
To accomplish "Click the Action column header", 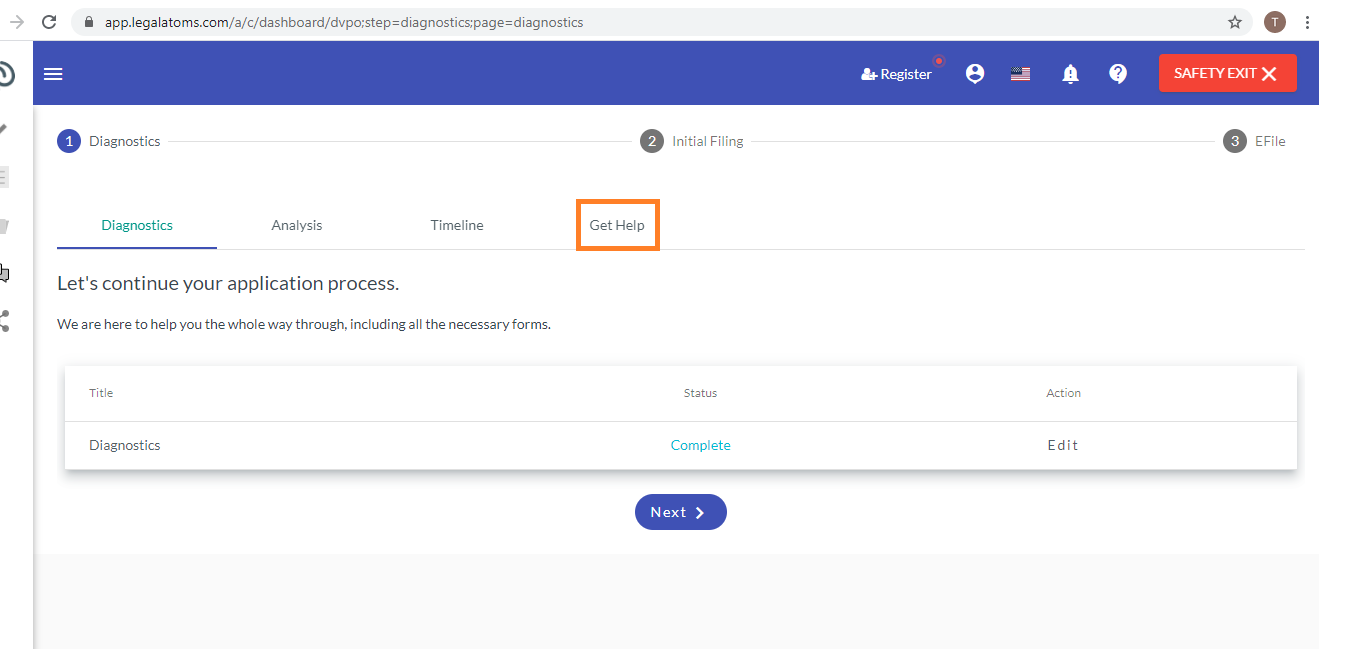I will click(x=1063, y=393).
